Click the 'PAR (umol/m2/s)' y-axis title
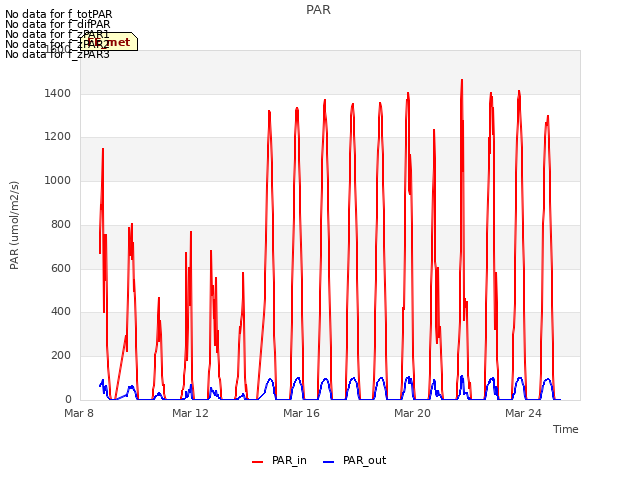 click(x=14, y=225)
